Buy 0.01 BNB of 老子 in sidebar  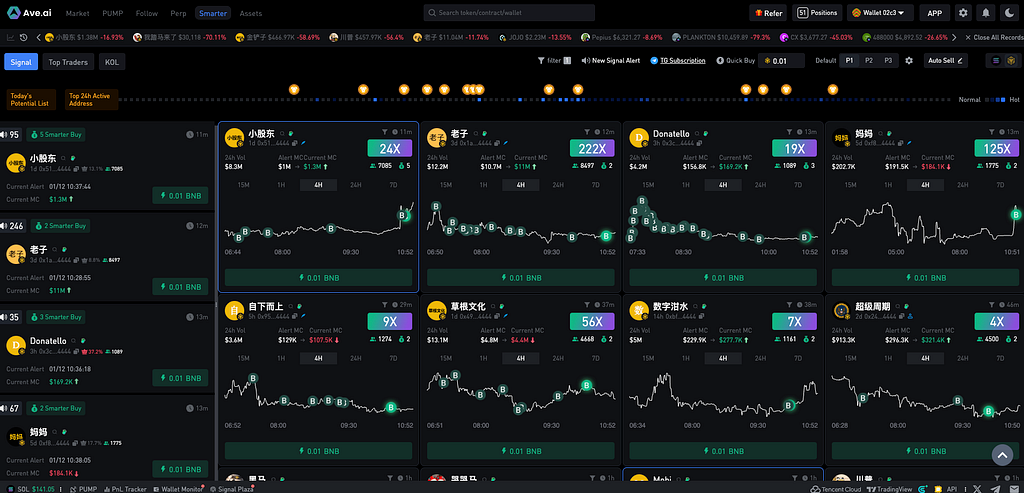coord(180,287)
